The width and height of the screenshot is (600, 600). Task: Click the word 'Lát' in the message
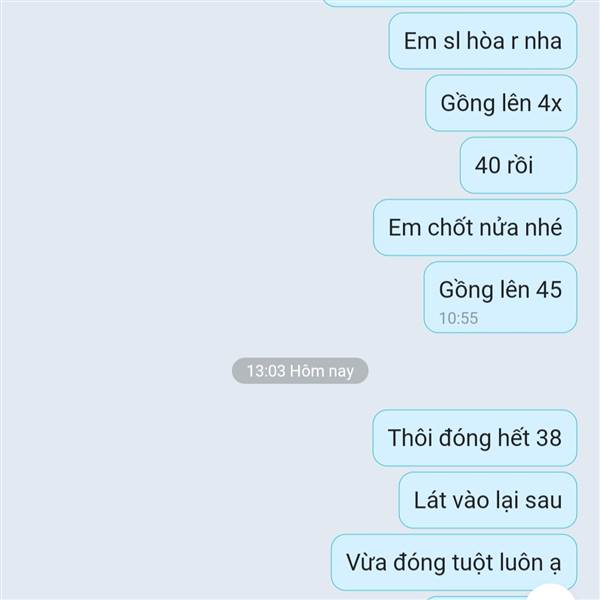pyautogui.click(x=430, y=500)
